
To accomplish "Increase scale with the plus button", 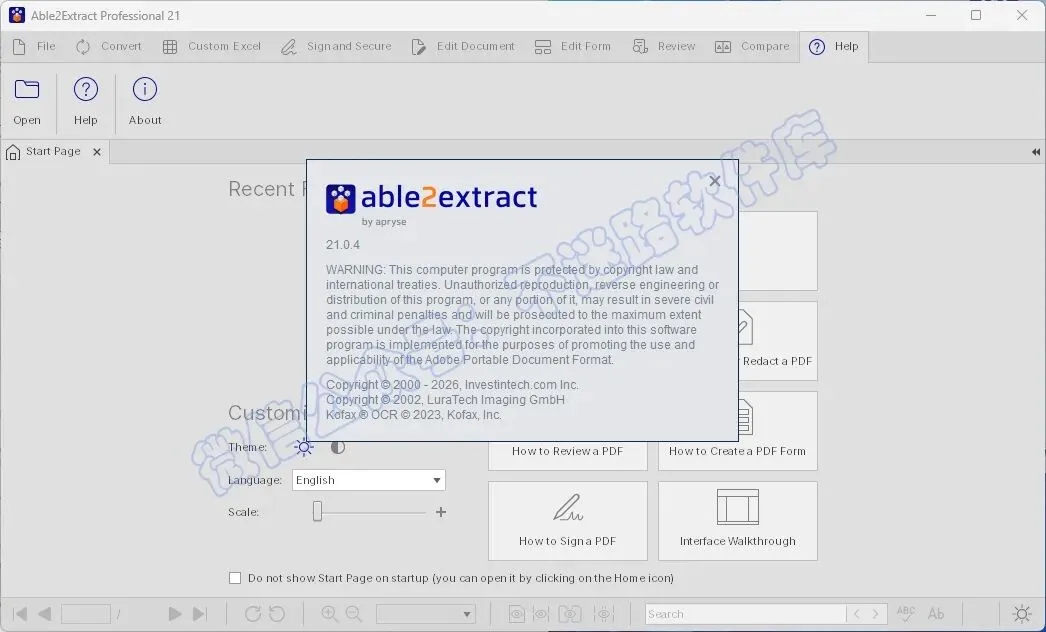I will 441,512.
